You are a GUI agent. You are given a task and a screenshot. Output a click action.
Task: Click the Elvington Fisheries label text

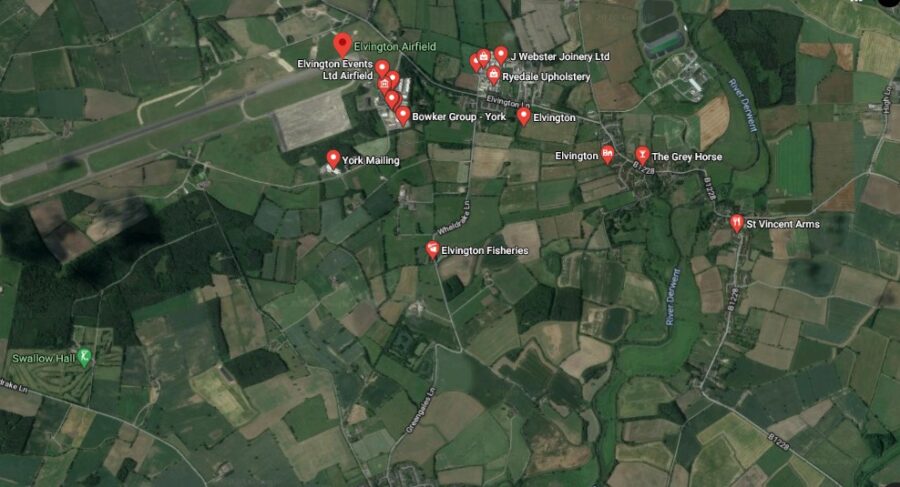click(x=484, y=250)
